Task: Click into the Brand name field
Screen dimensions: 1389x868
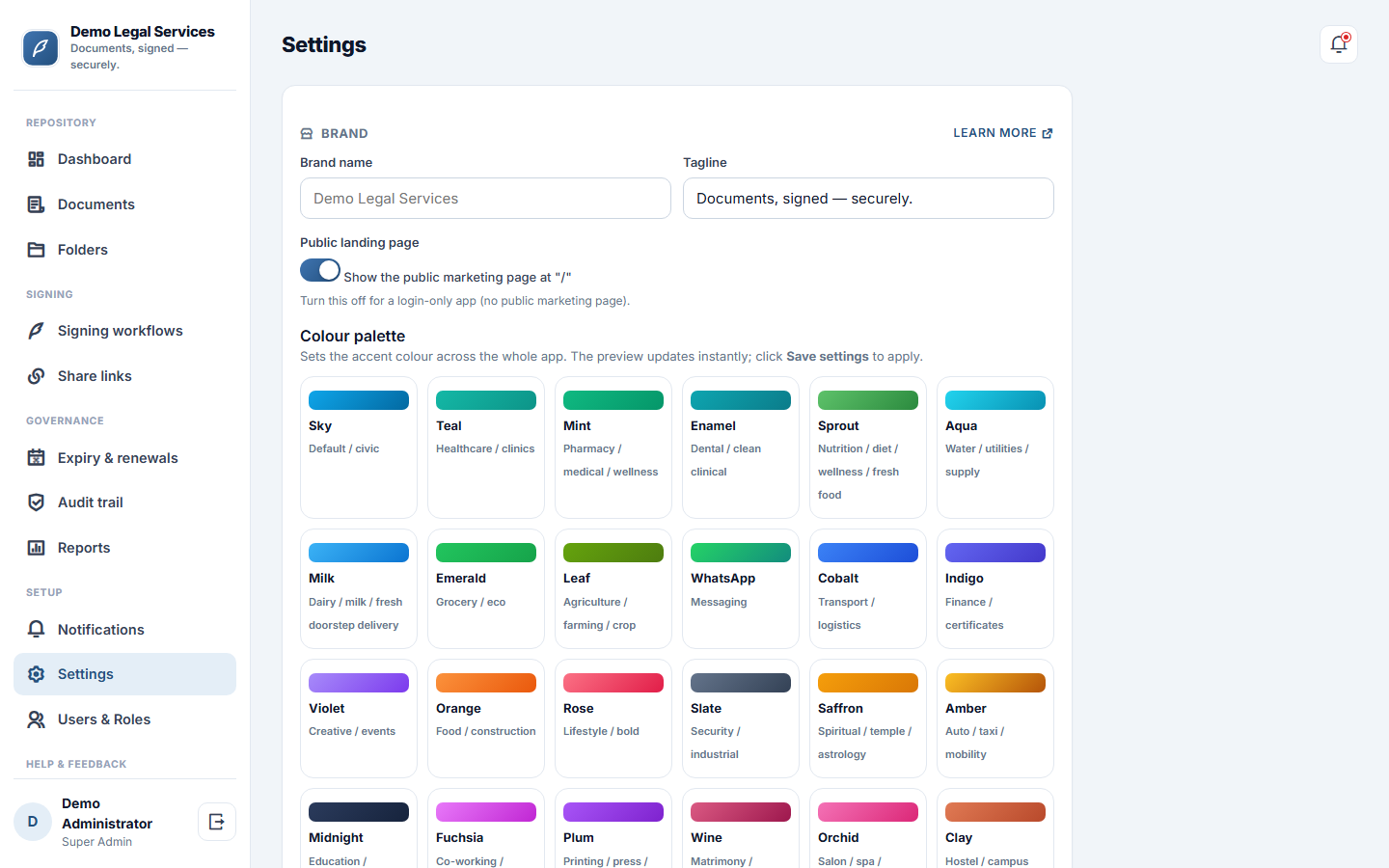Action: coord(485,199)
